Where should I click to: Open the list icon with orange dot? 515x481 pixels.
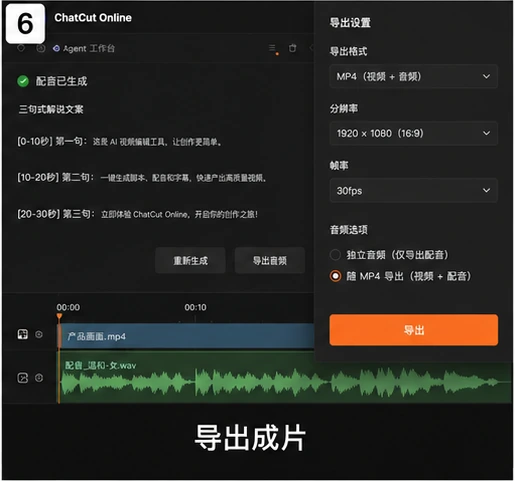[x=273, y=49]
